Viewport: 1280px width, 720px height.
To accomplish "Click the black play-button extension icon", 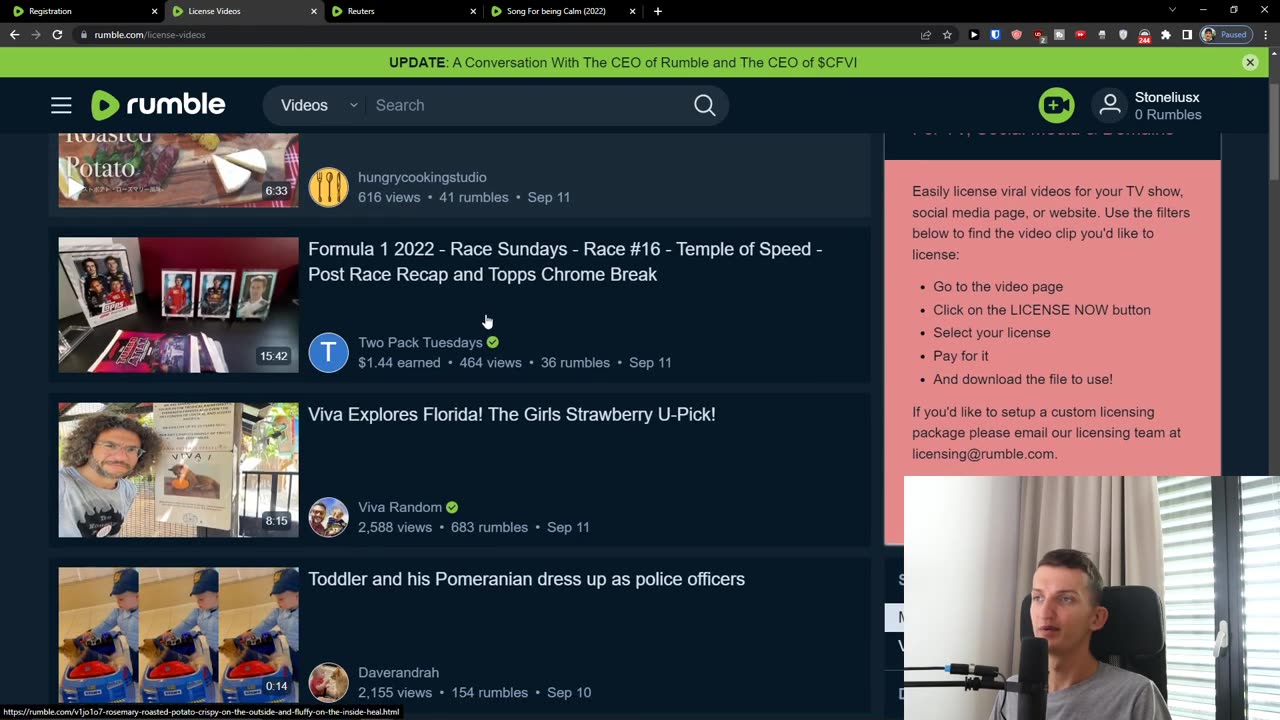I will tap(974, 34).
